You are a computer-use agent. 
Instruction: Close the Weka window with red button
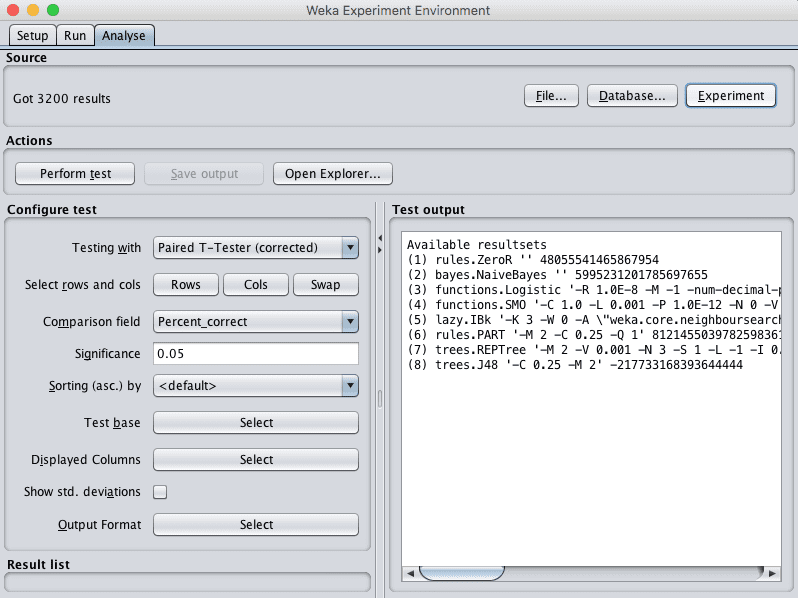[13, 10]
